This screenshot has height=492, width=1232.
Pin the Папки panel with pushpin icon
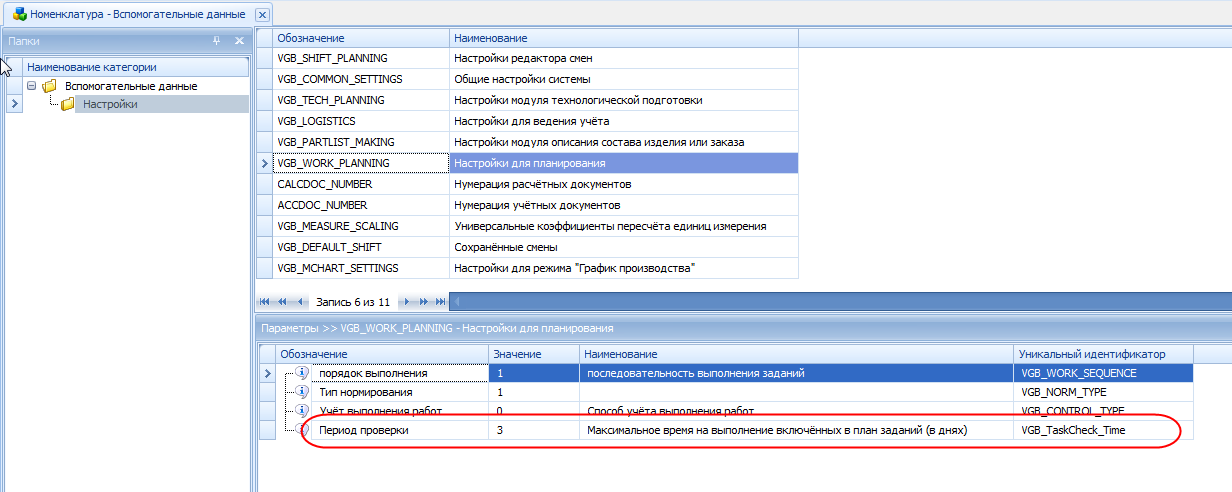click(x=217, y=41)
